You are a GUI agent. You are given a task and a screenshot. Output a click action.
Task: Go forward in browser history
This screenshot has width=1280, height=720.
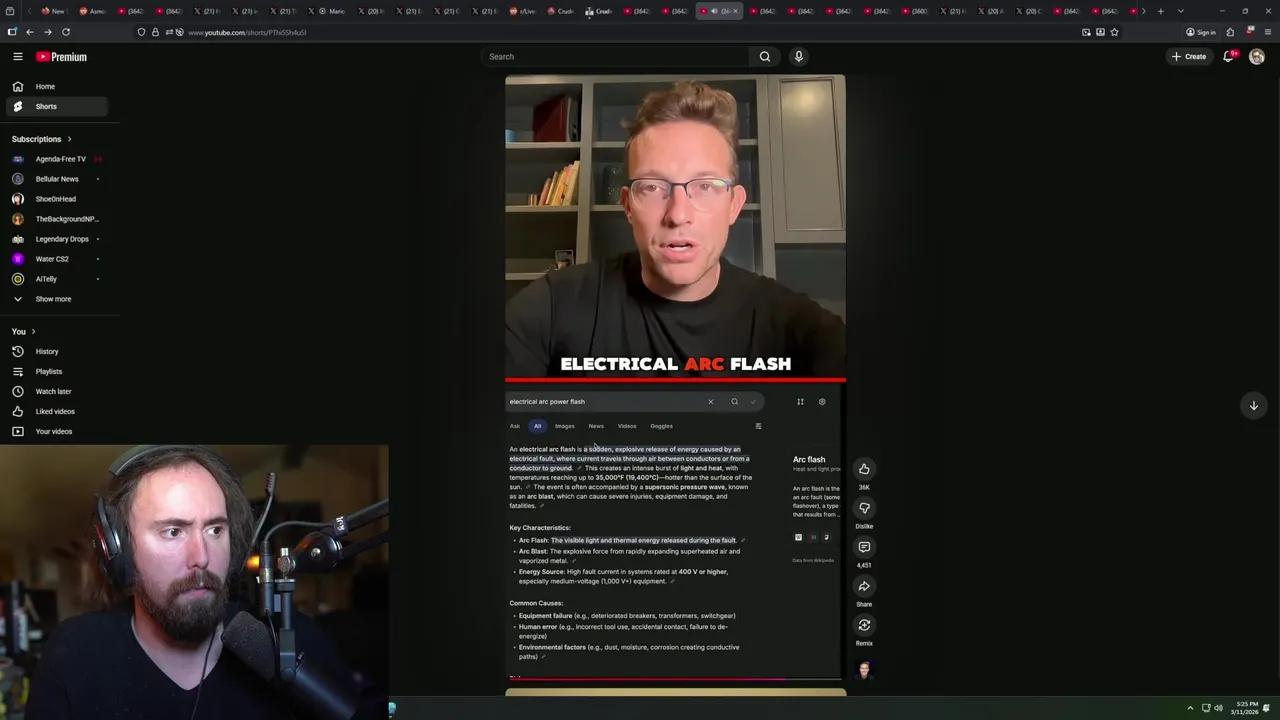click(47, 32)
